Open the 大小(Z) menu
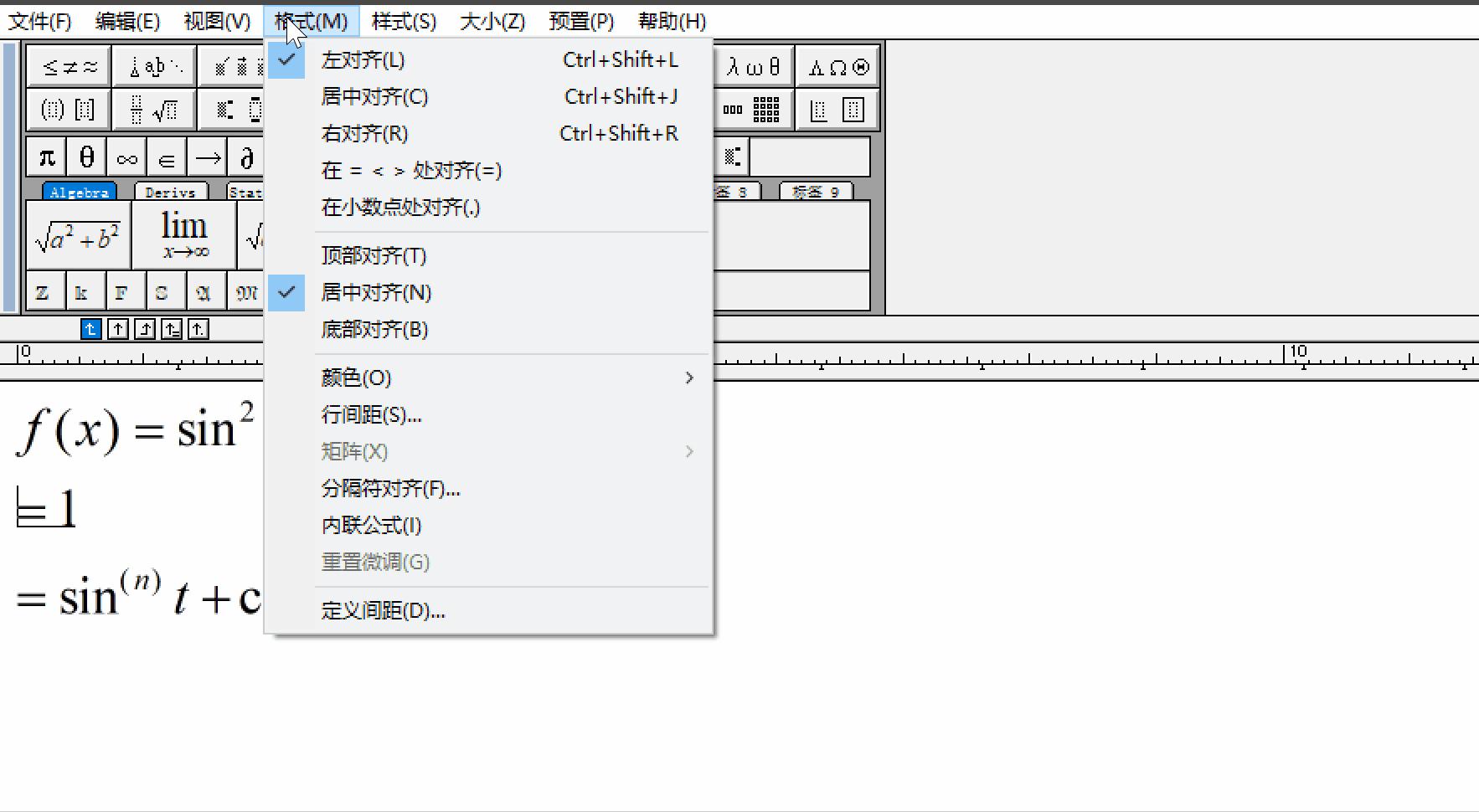The width and height of the screenshot is (1479, 812). pyautogui.click(x=492, y=22)
